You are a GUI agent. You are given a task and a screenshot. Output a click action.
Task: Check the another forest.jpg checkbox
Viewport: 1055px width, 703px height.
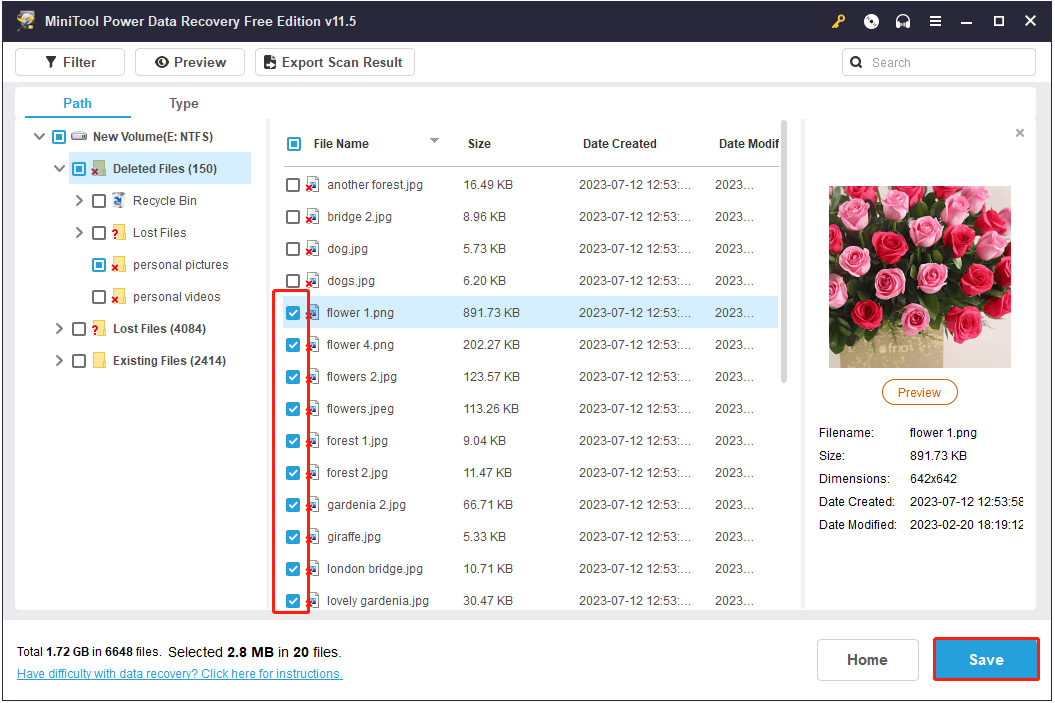click(x=293, y=185)
